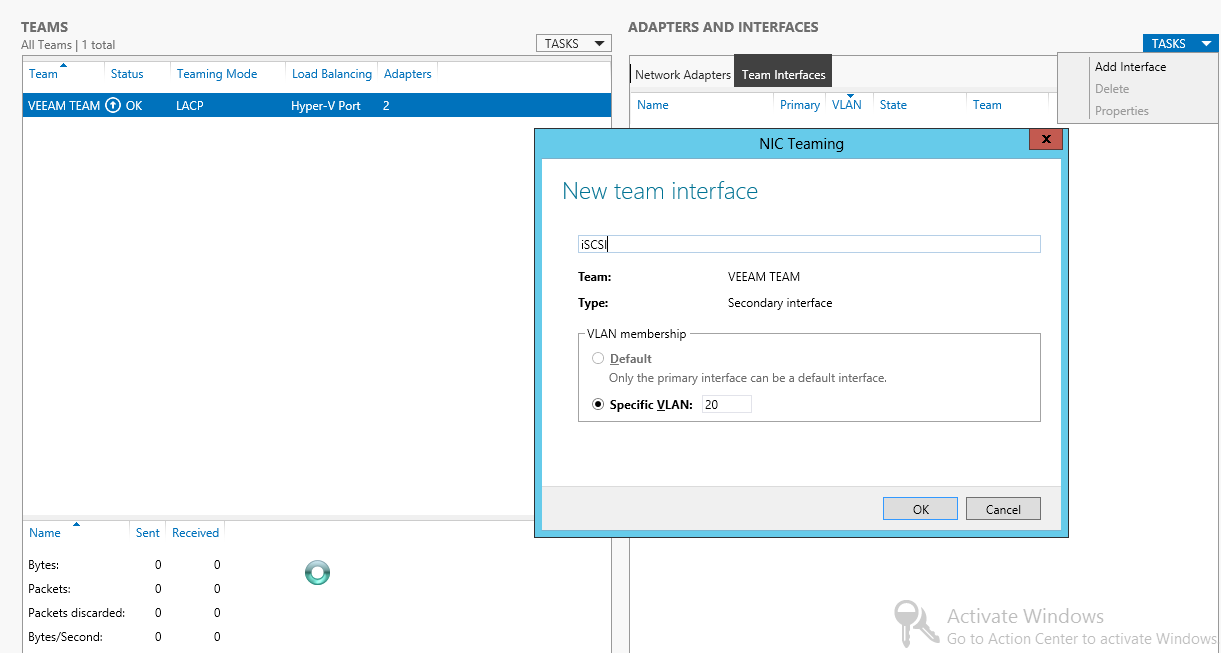The width and height of the screenshot is (1221, 653).
Task: Switch to the Network Adapters tab
Action: tap(683, 75)
